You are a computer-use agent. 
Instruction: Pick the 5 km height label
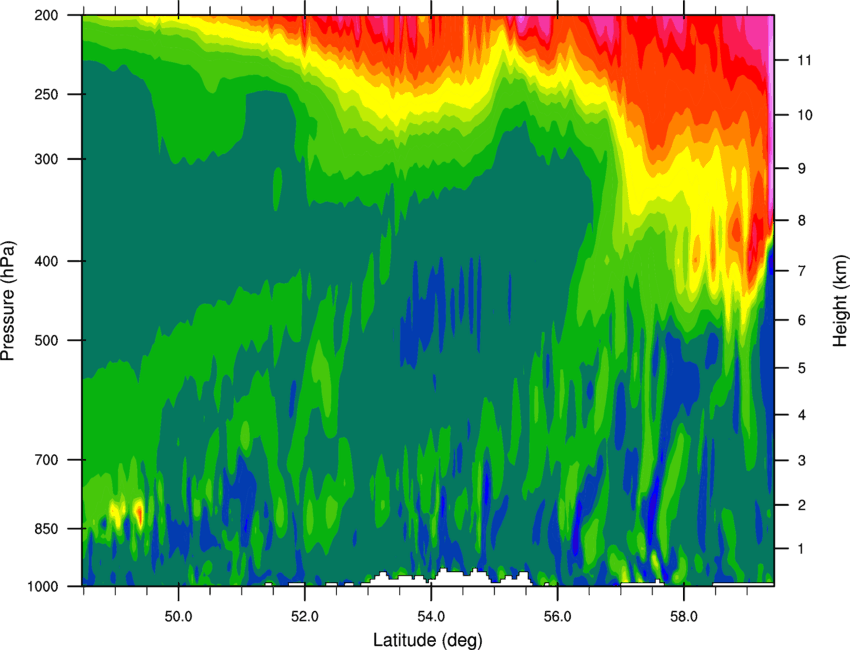(x=802, y=368)
